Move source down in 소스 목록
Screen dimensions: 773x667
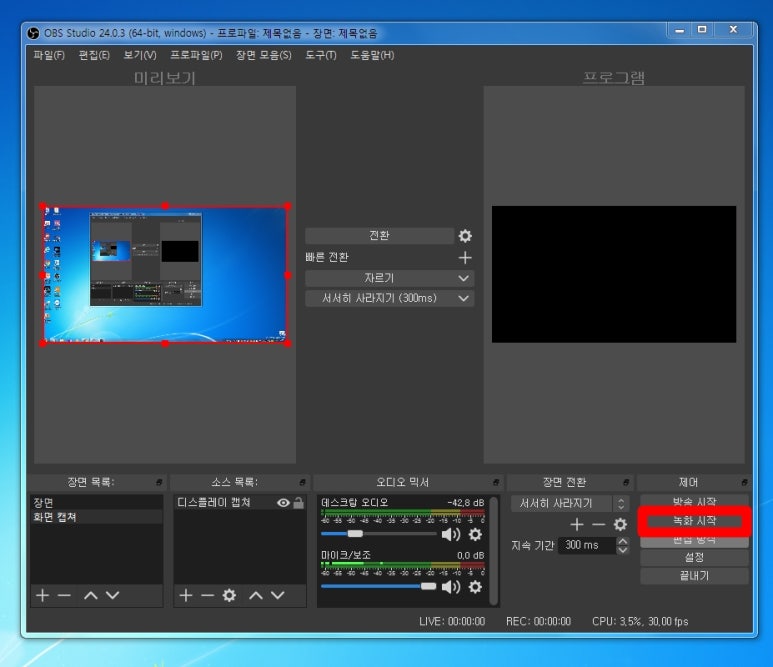(x=278, y=596)
